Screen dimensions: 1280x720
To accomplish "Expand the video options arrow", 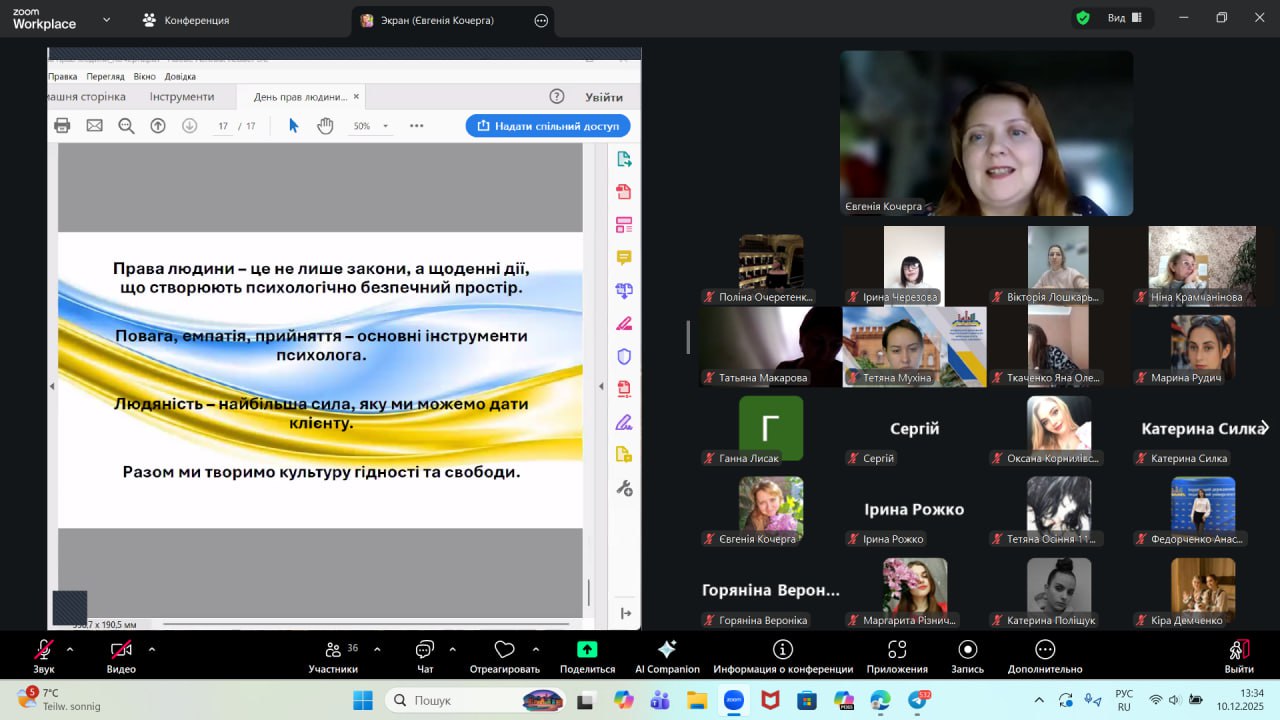I will [x=152, y=649].
